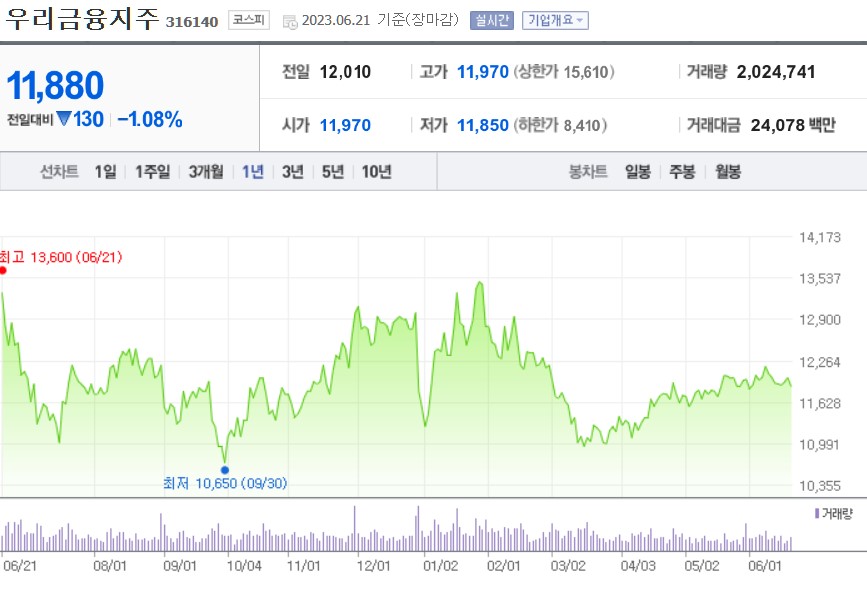Click the 최저 10,650 (09/30) label
The height and width of the screenshot is (601, 867).
(x=225, y=483)
